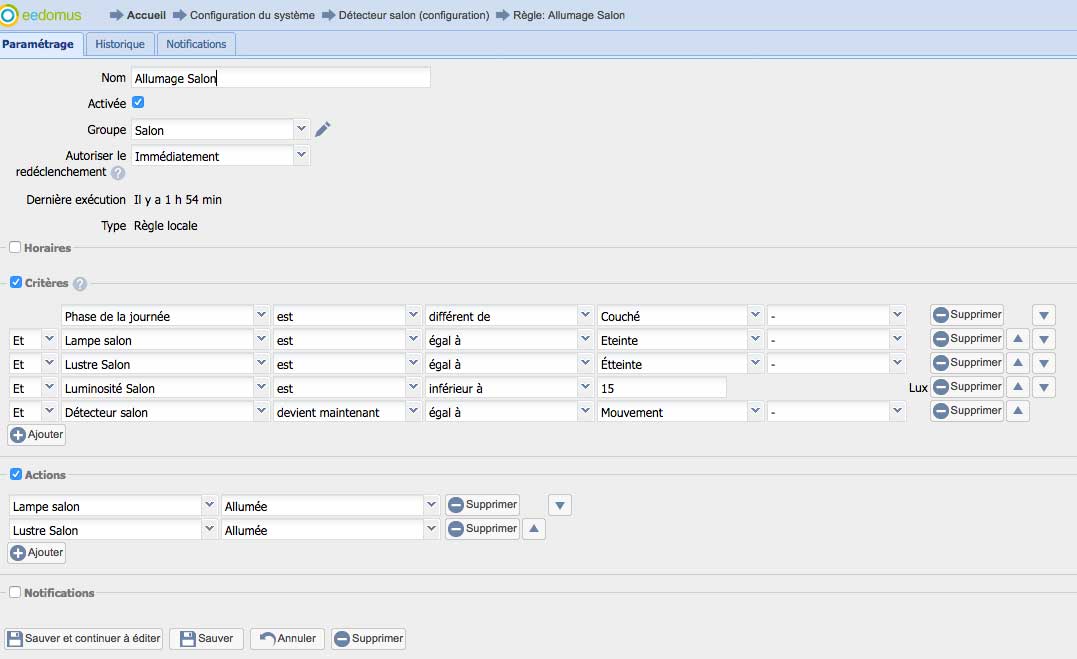Remove the Lampe salon action
The image size is (1077, 659).
click(x=482, y=505)
